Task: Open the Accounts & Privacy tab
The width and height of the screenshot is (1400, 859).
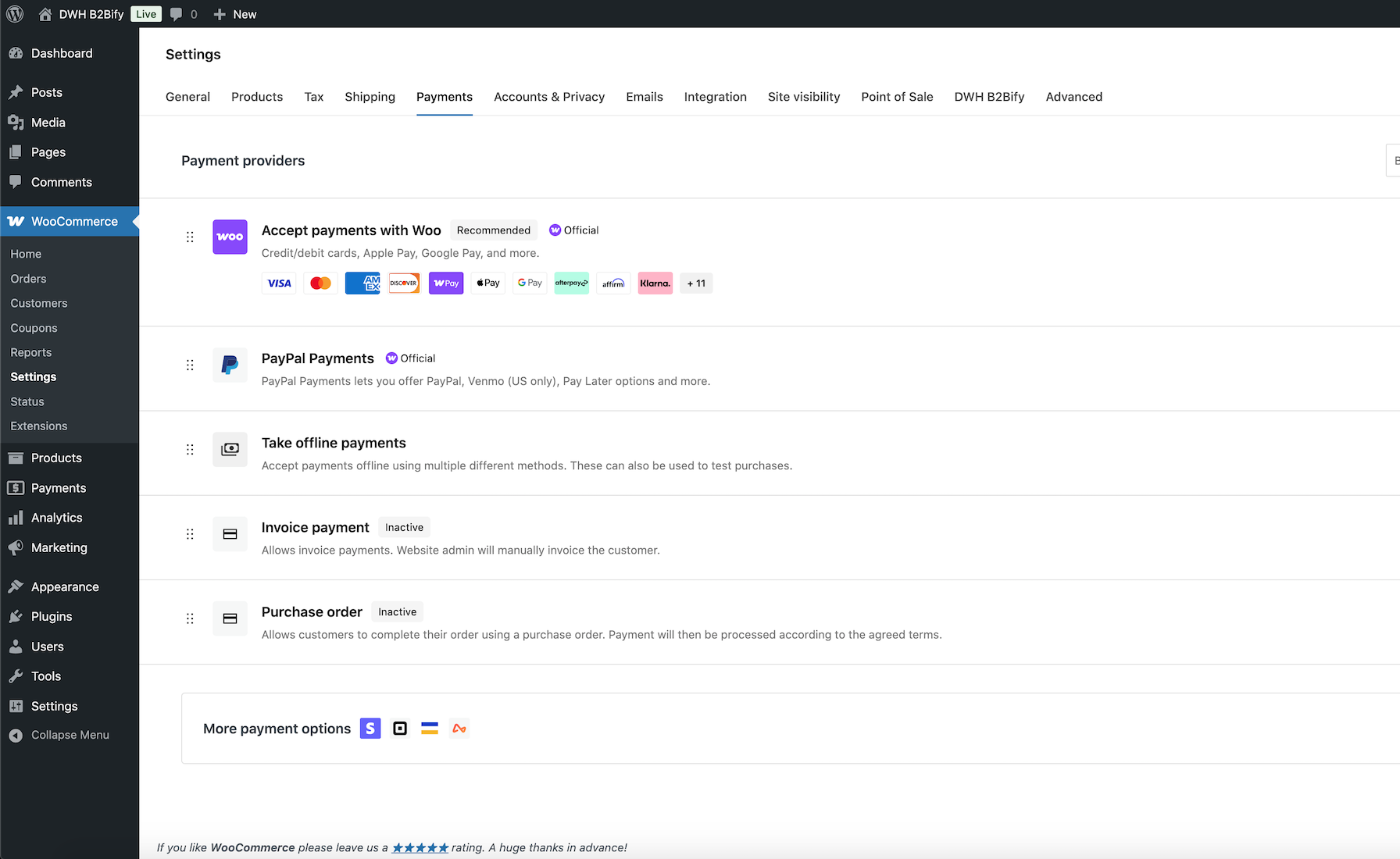Action: point(549,97)
